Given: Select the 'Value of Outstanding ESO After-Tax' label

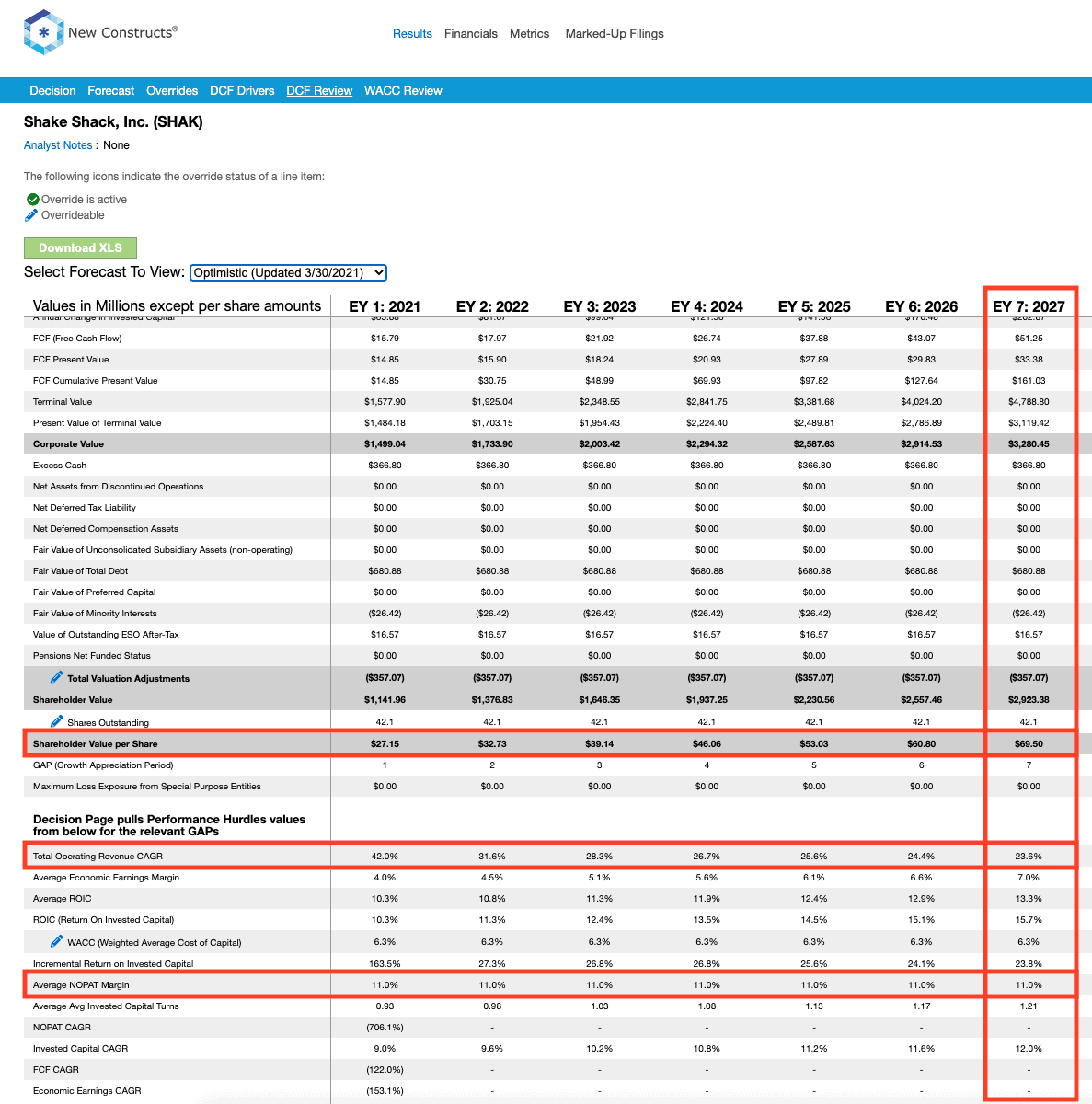Looking at the screenshot, I should (106, 635).
